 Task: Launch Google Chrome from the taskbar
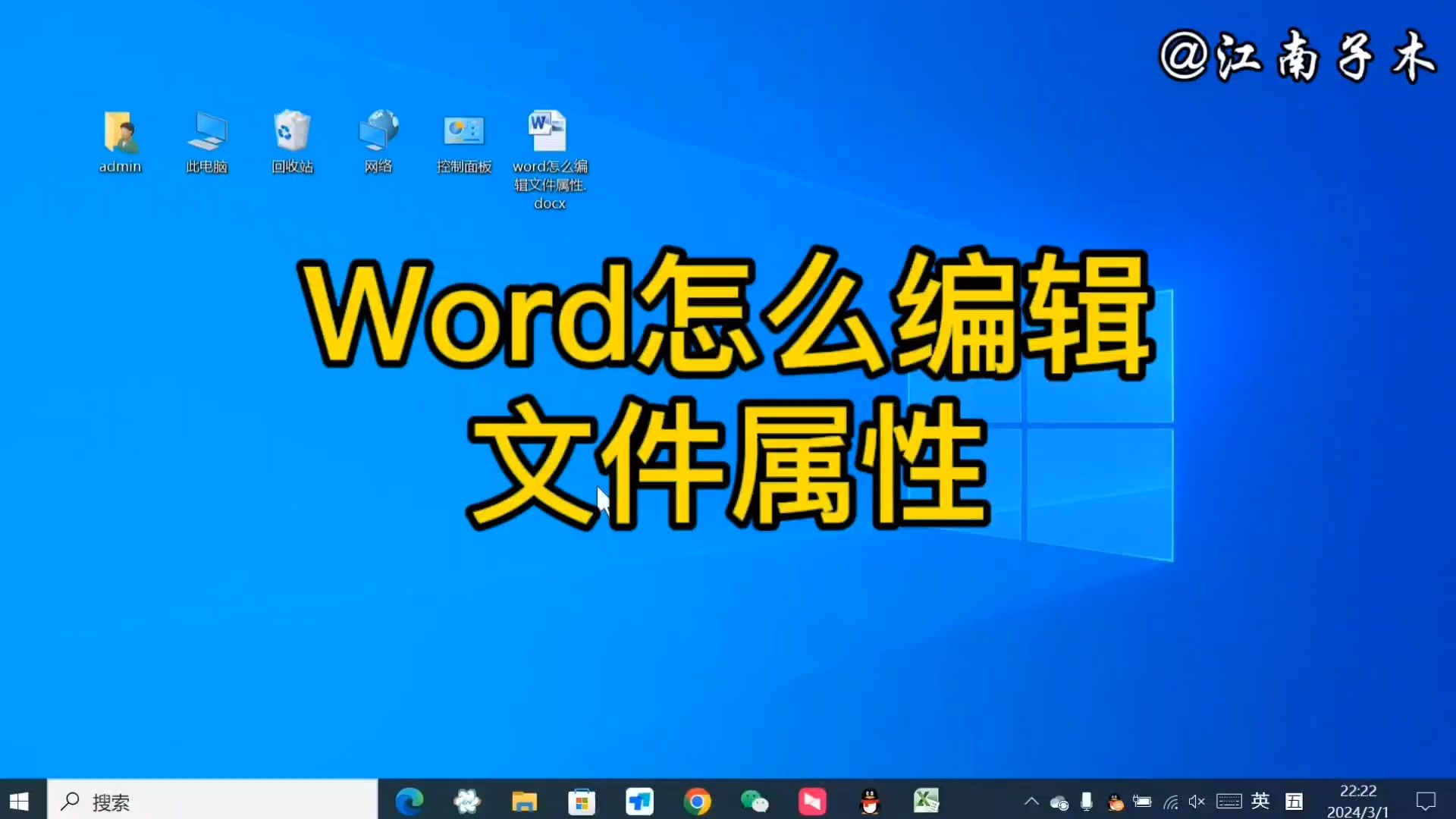698,802
